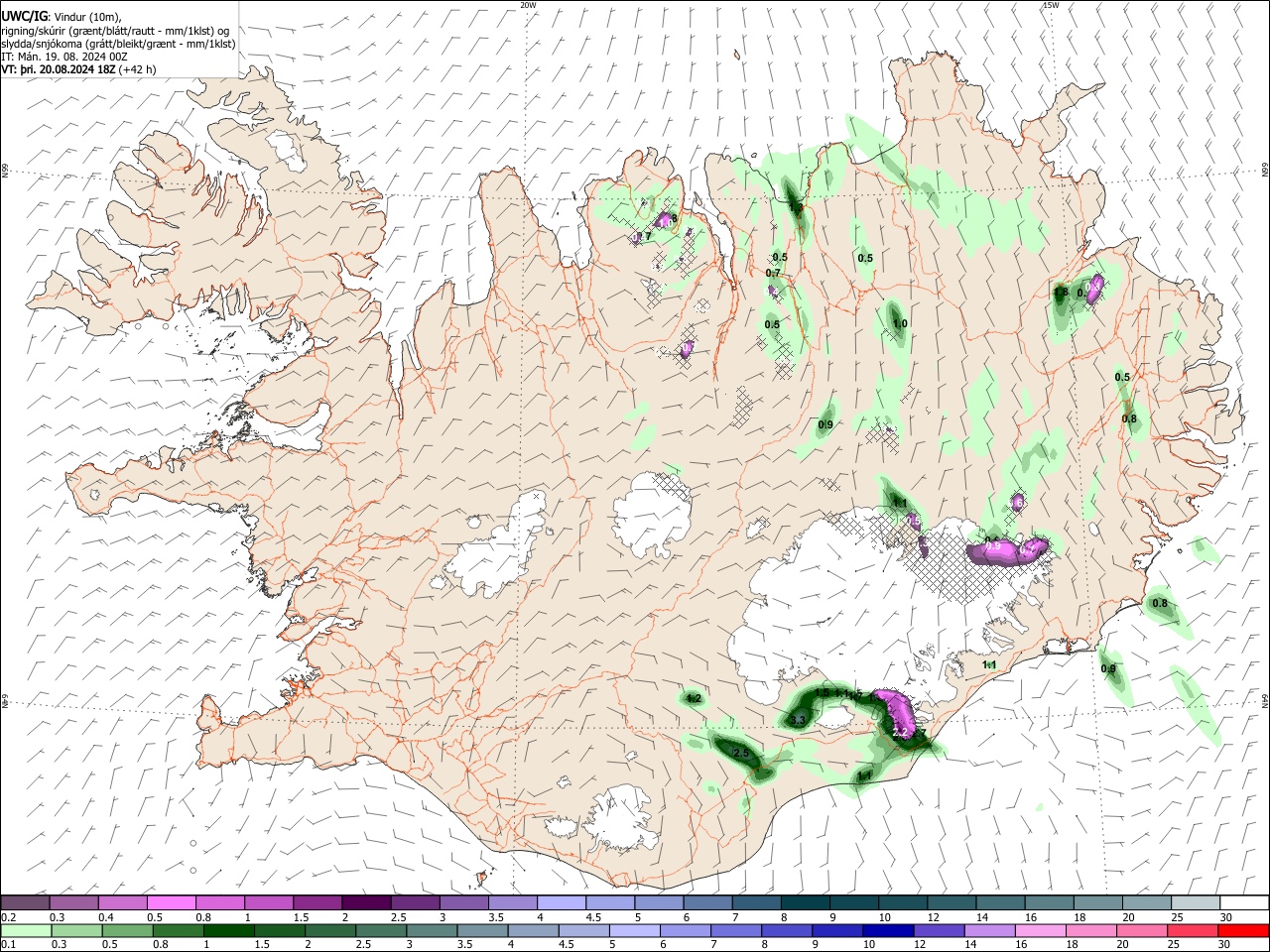Pick the bright red 30 swatch, bottom legend row
Viewport: 1270px width, 952px height.
pos(1244,930)
